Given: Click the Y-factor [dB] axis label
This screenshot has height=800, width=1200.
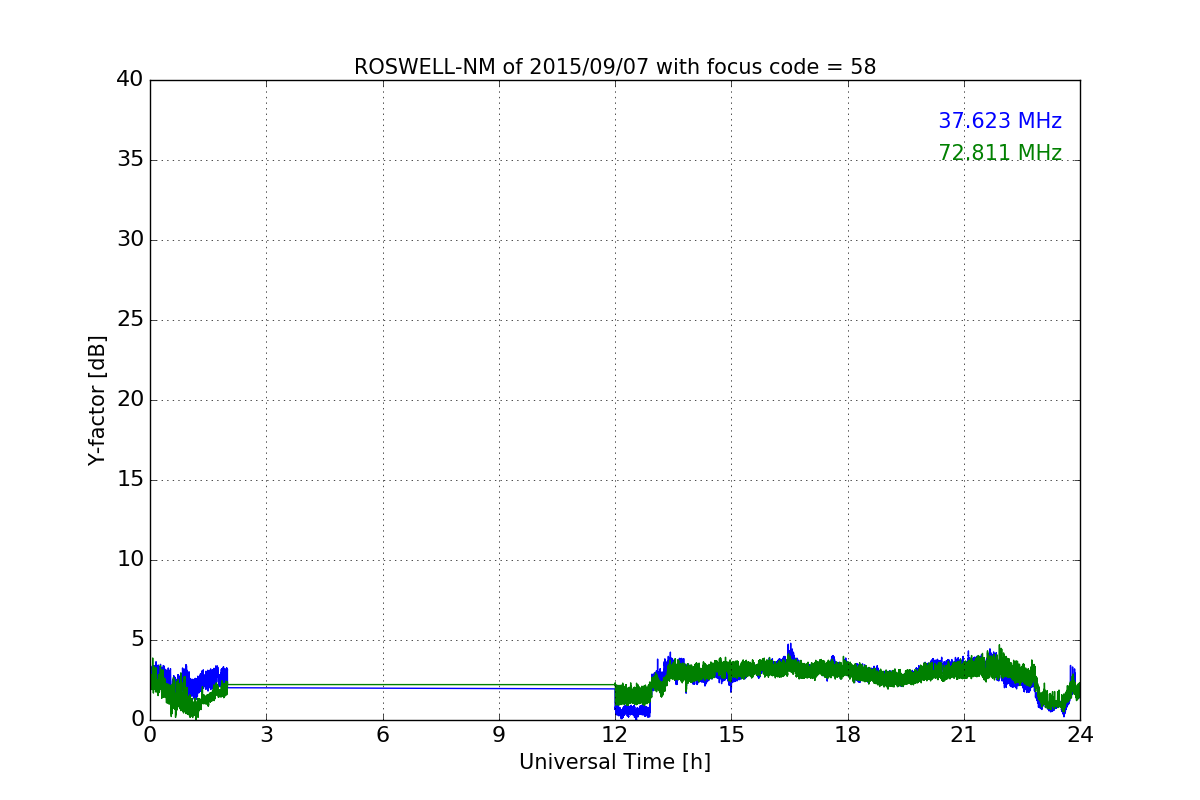Looking at the screenshot, I should click(x=97, y=400).
